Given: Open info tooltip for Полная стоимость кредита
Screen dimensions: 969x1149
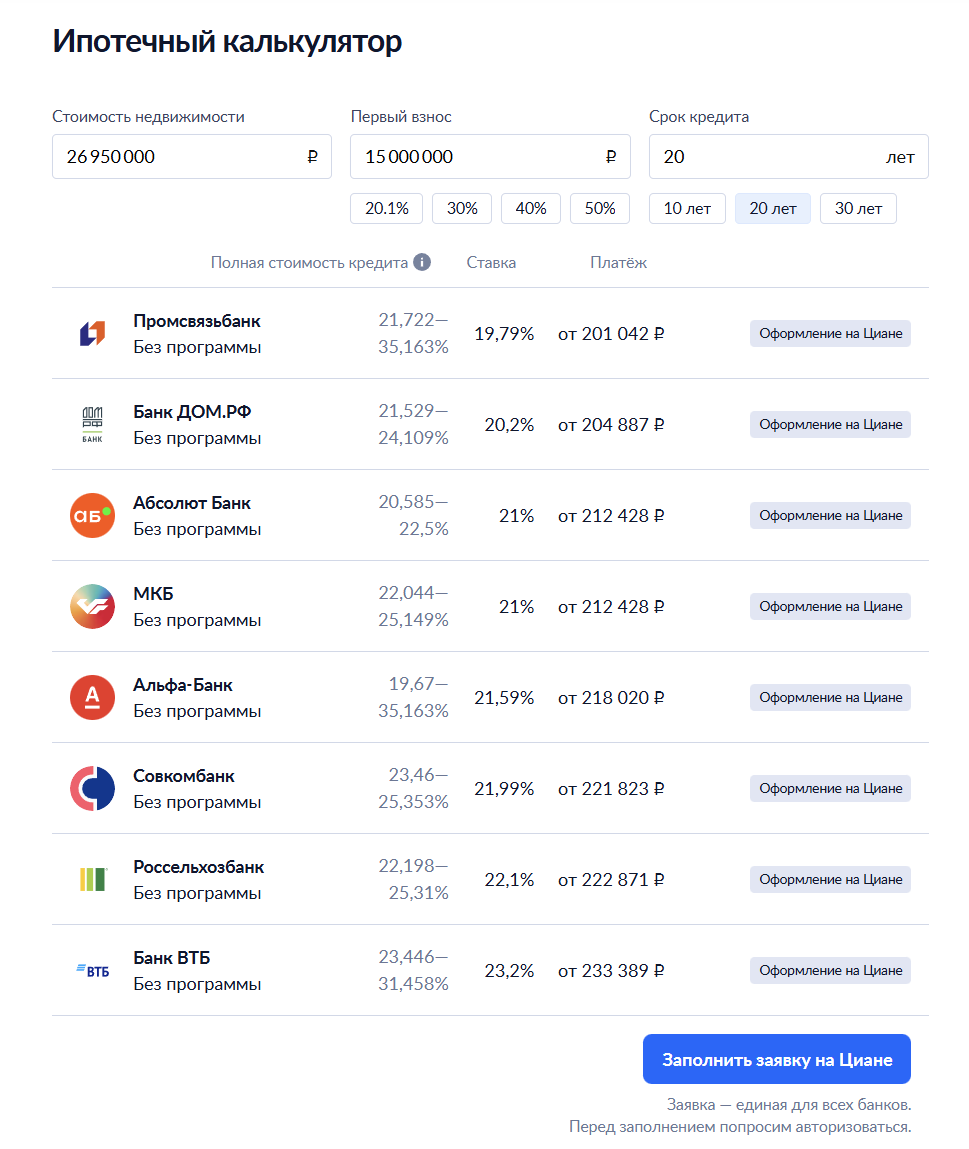Looking at the screenshot, I should pos(422,263).
